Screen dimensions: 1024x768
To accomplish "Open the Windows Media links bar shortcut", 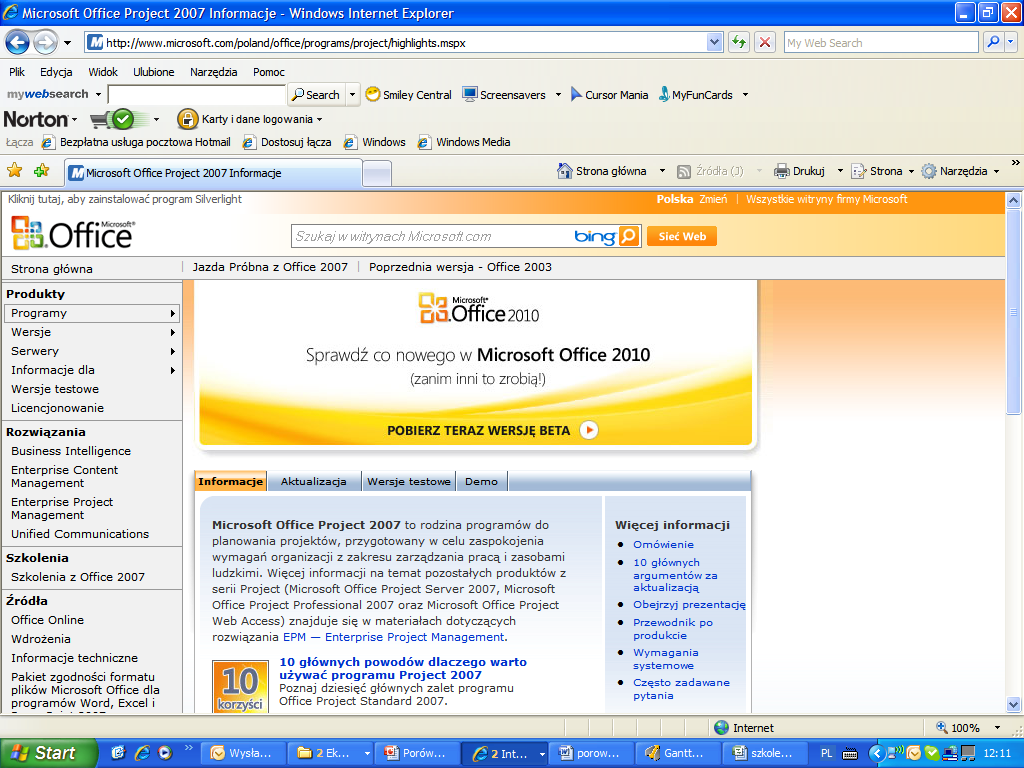I will point(464,142).
